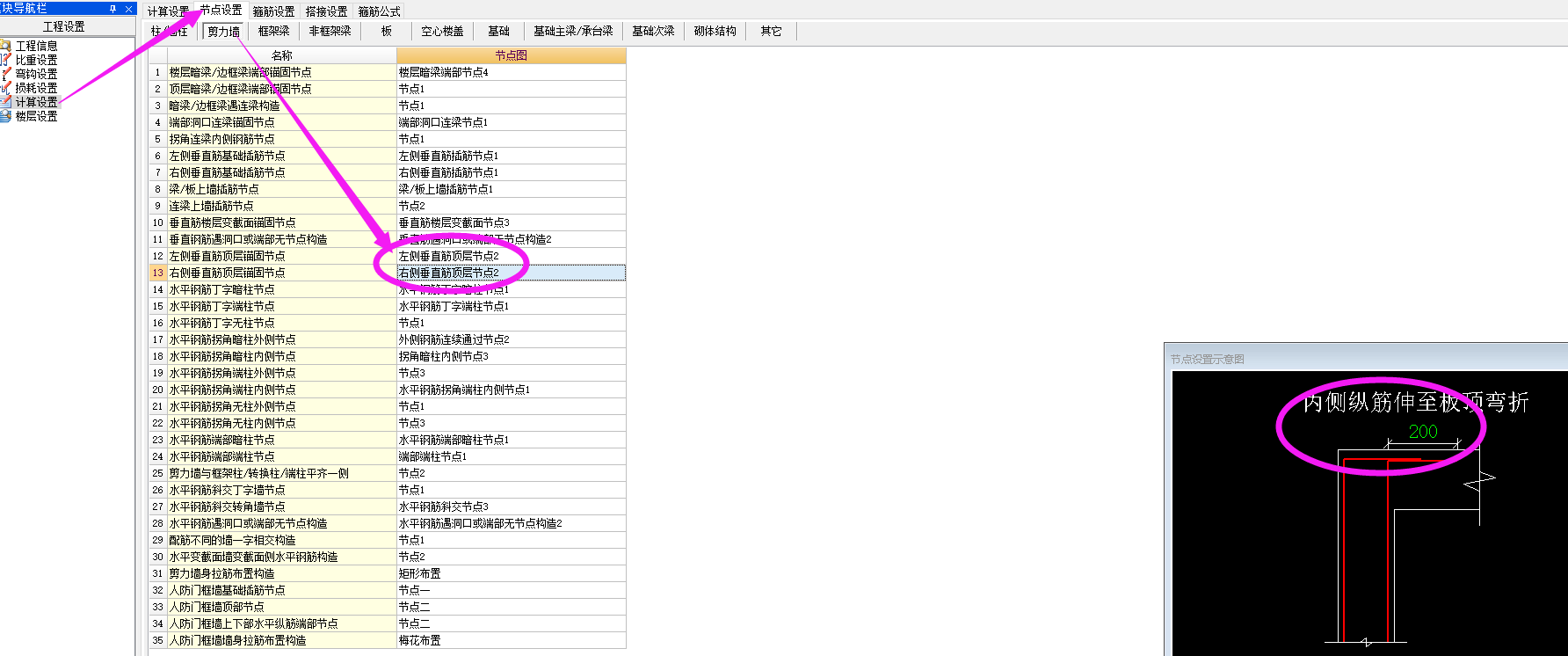Select row 30 水平变截面墙变截面侧水平钢筋构造
This screenshot has width=1568, height=656.
pos(281,557)
